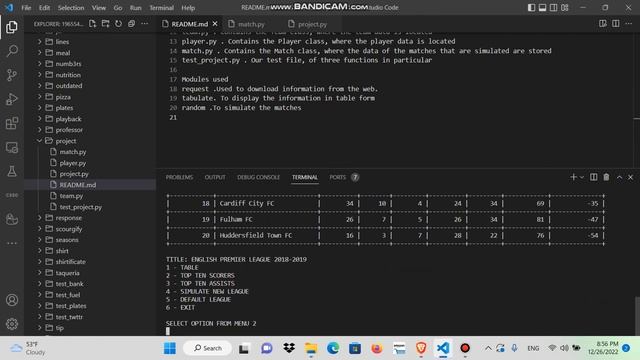
Task: Open the Accounts icon in activity bar
Action: 12,300
